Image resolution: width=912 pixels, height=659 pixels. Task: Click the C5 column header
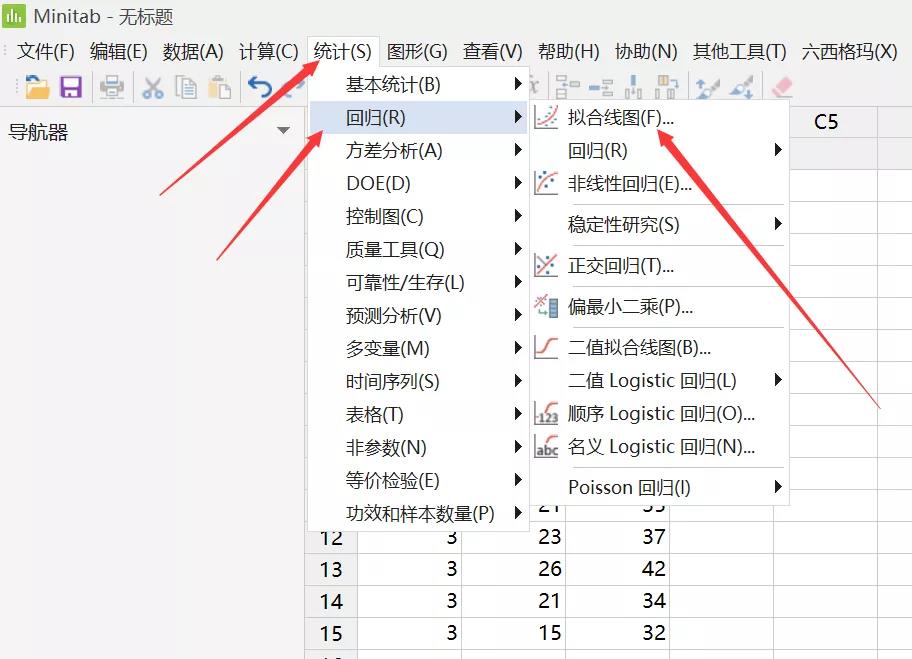pos(825,122)
